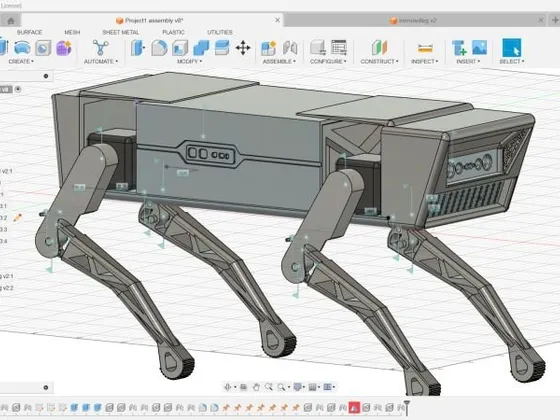This screenshot has width=560, height=420.
Task: Select the Move/Copy four-arrow tool
Action: [x=243, y=48]
